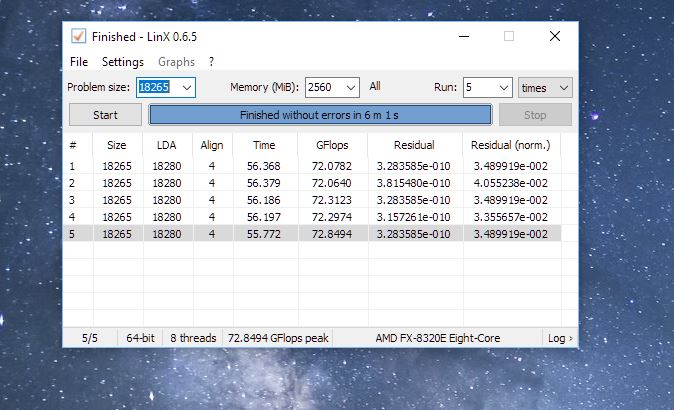Screen dimensions: 674x410
Task: Expand the Run count dropdown arrow
Action: (x=504, y=88)
